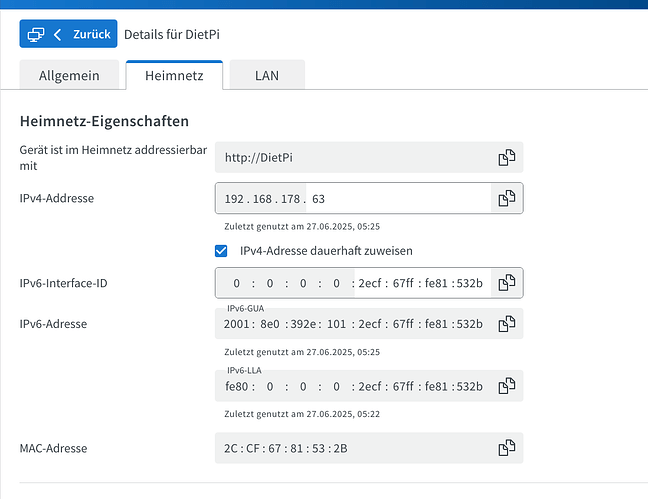
Task: Click the MAC value 2C:CF:67:81:53:2B
Action: coord(286,448)
